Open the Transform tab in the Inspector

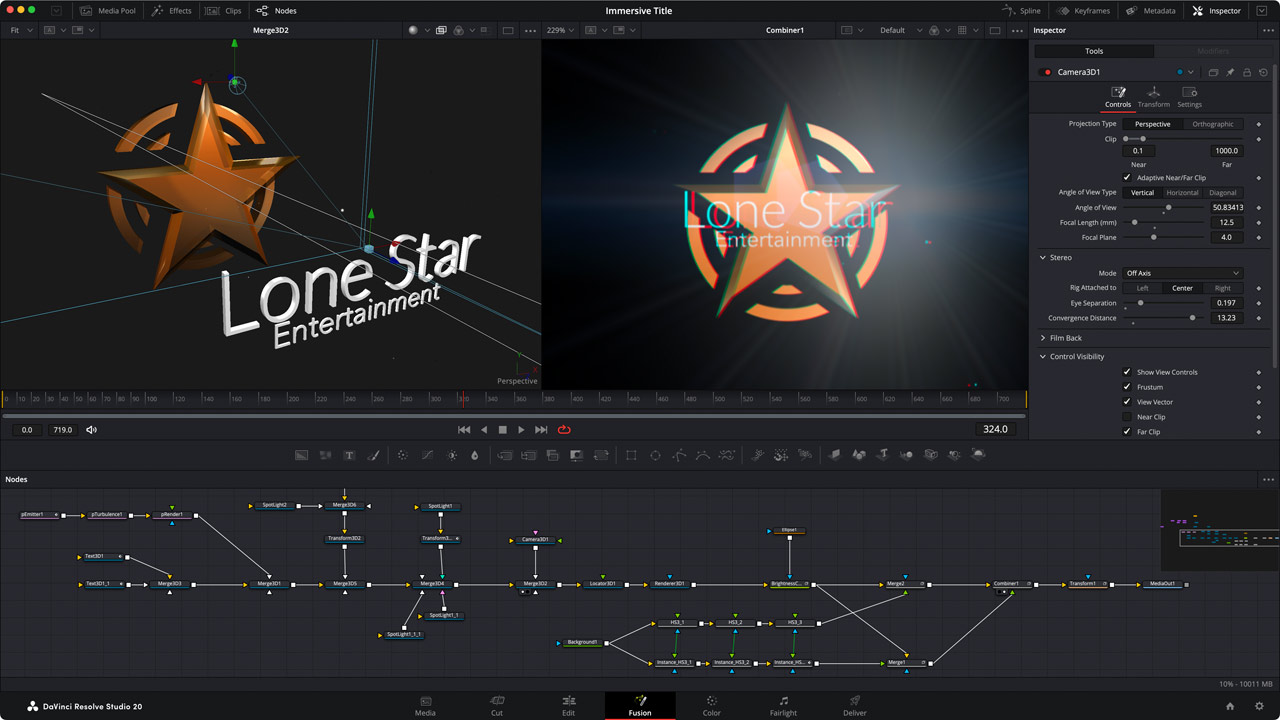[1153, 96]
